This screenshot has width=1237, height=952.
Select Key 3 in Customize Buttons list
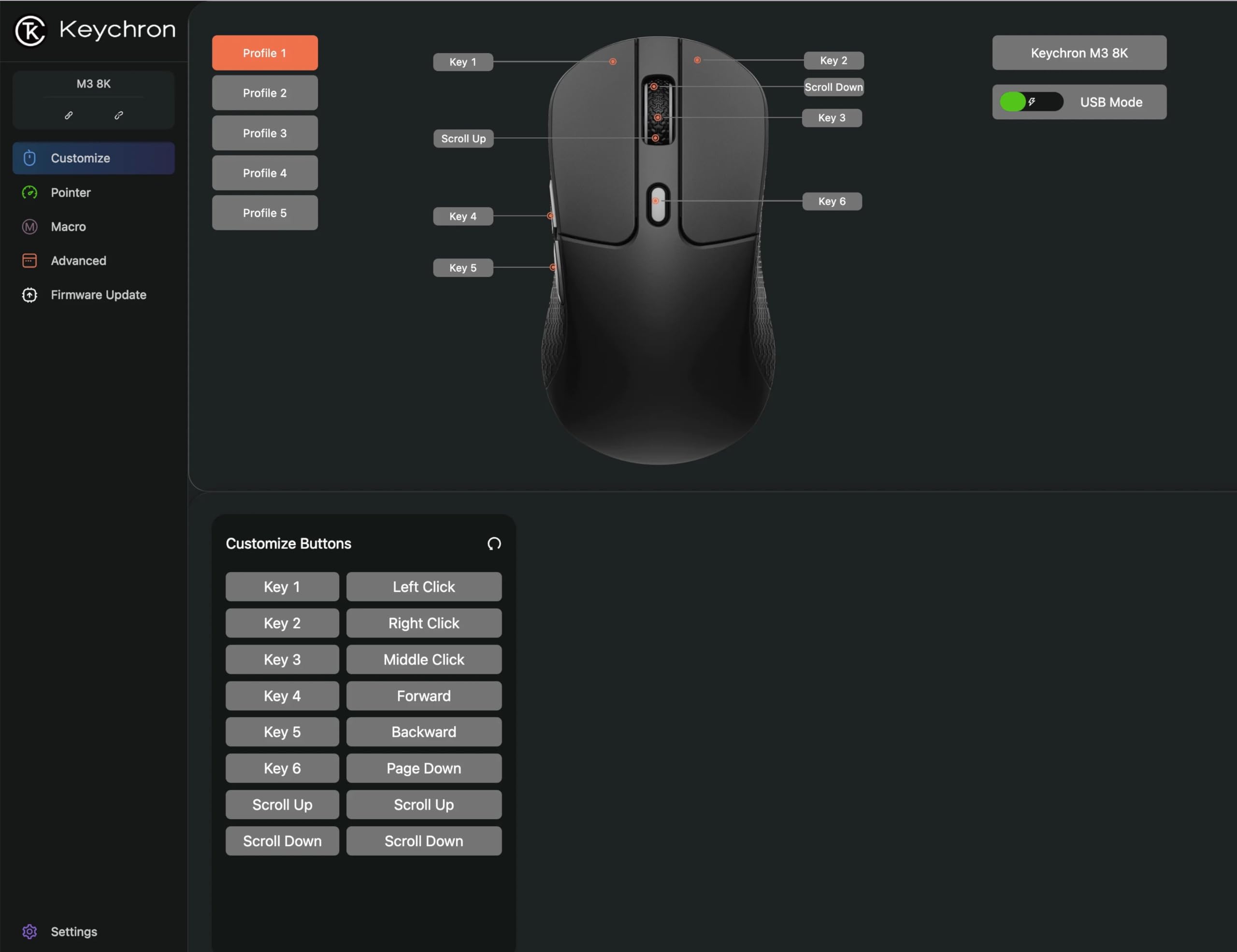point(282,659)
